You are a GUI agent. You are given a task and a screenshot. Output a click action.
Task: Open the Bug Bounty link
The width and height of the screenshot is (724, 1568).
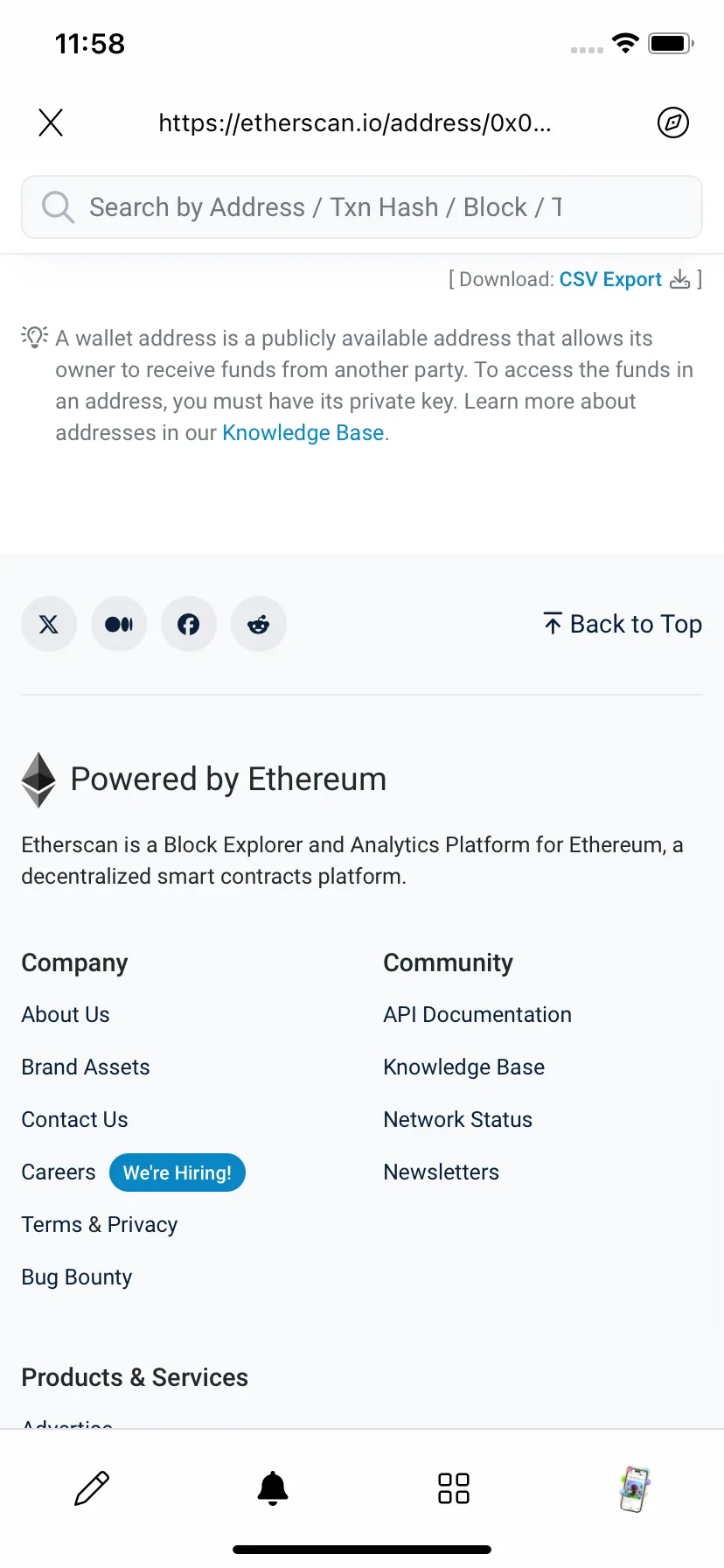(77, 1277)
